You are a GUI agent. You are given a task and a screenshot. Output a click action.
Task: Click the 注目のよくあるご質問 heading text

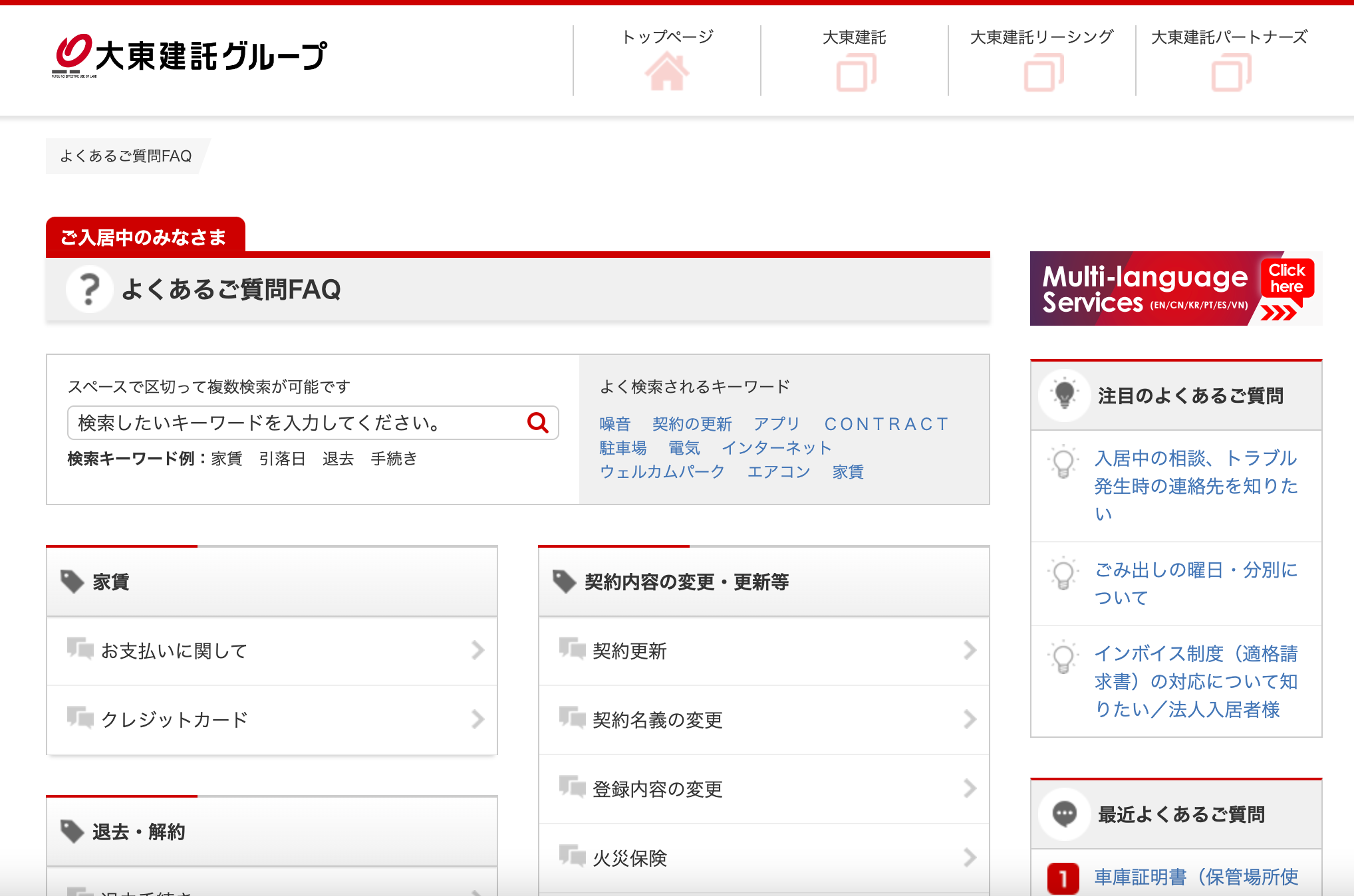(1191, 395)
